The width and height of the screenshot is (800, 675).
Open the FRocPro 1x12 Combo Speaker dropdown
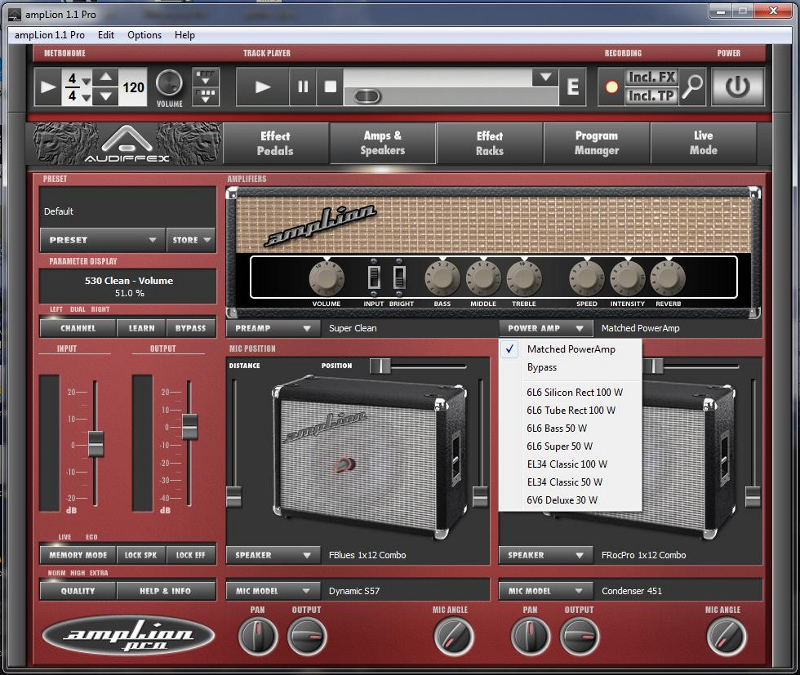tap(546, 555)
